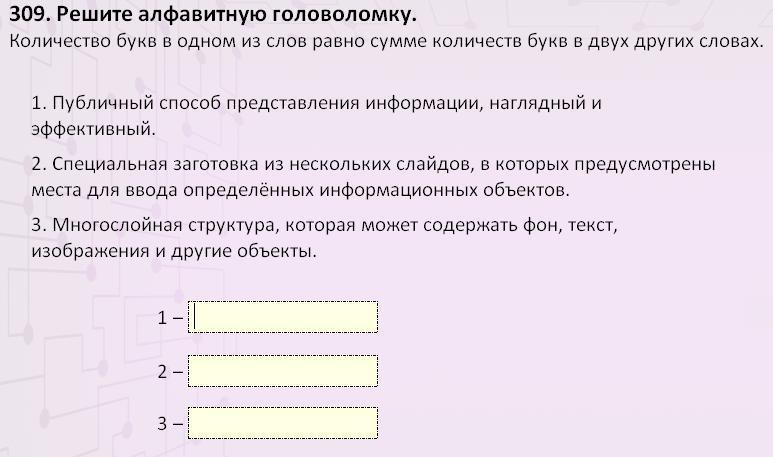Click the instruction sentence starting with 'Количество букв'
This screenshot has width=773, height=457.
(386, 41)
